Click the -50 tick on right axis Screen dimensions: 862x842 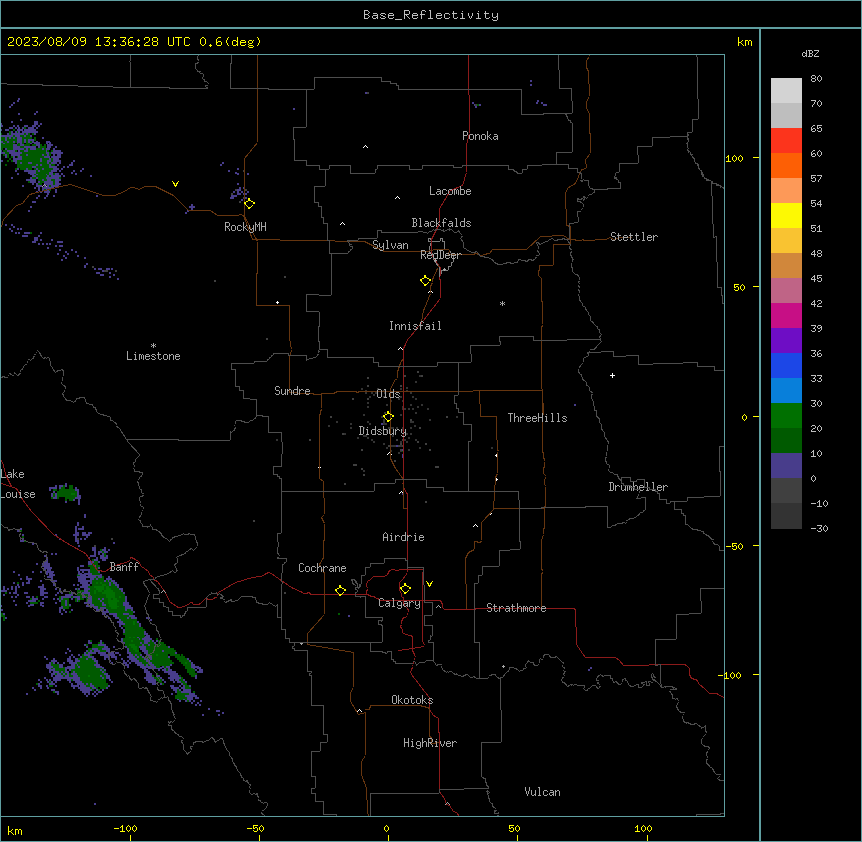pos(734,546)
